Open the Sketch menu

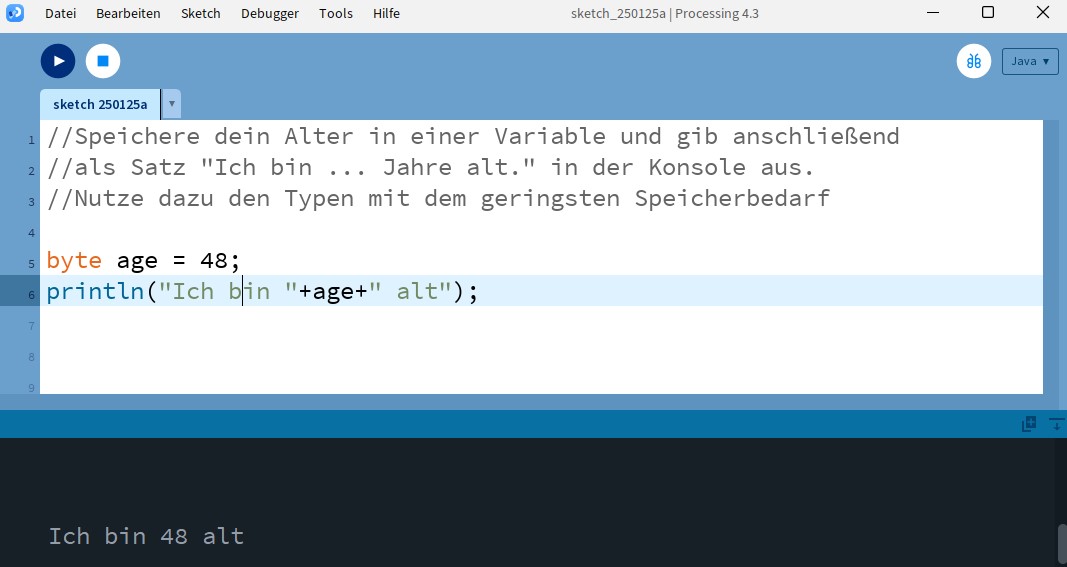[200, 13]
